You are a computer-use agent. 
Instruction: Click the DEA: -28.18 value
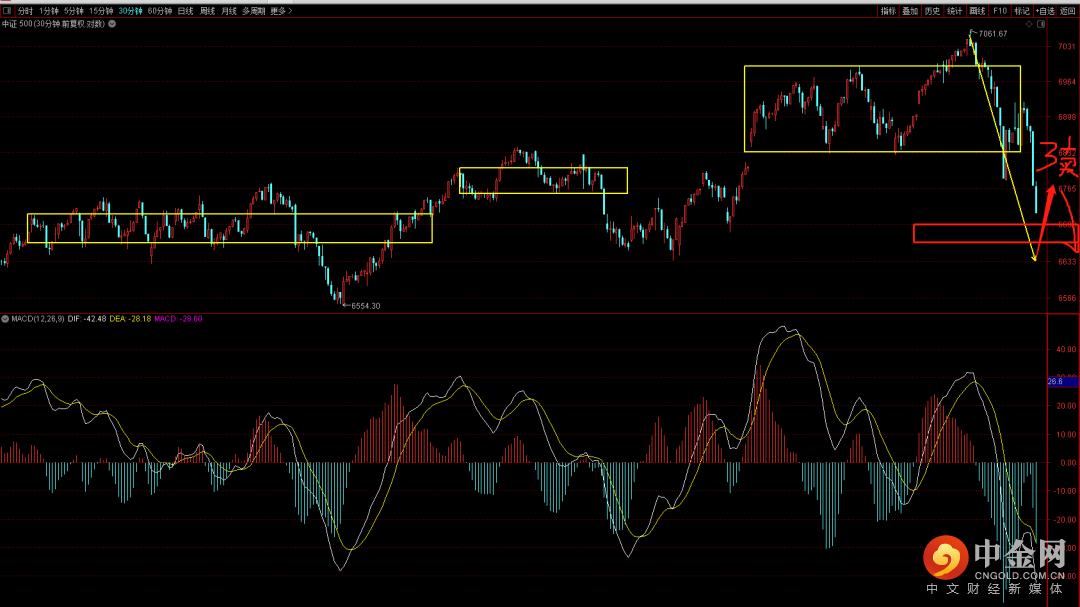[x=130, y=319]
